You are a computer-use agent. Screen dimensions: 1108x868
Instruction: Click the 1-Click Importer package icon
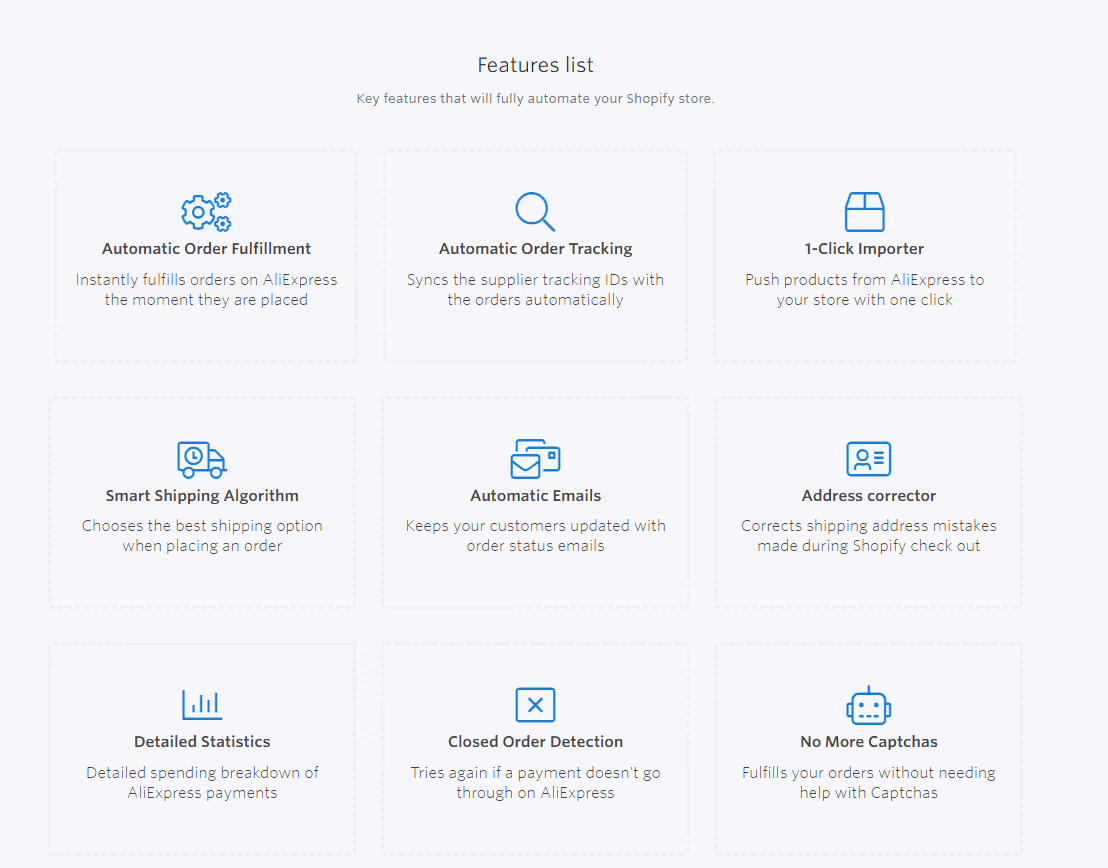(865, 211)
